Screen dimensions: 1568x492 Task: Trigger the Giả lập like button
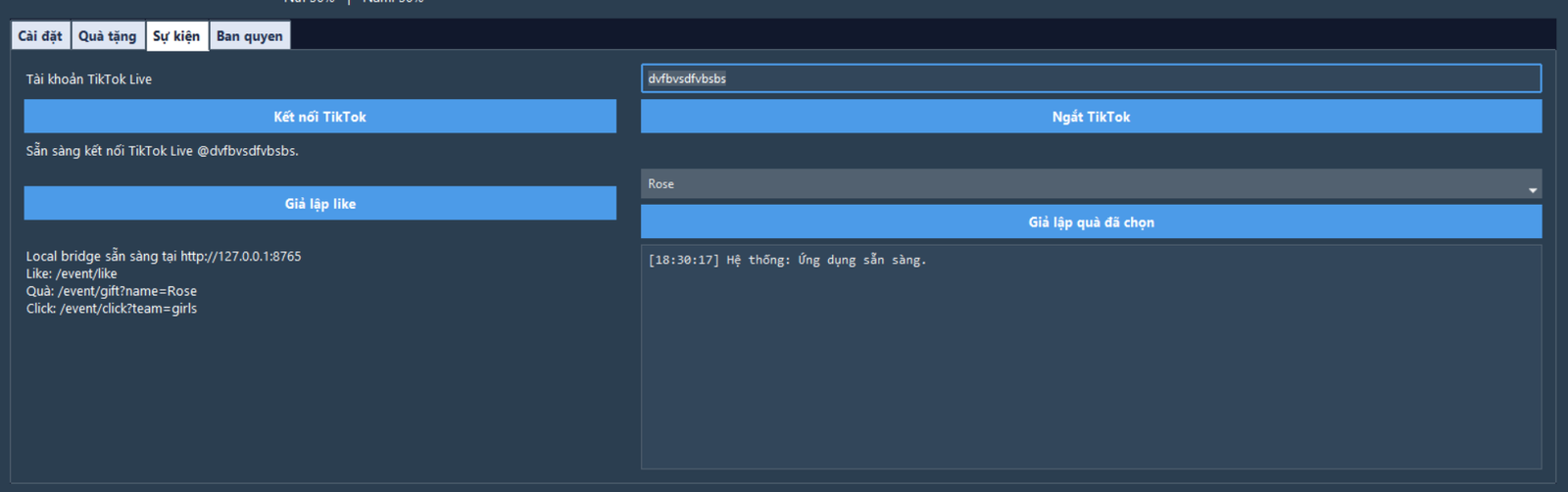point(319,204)
